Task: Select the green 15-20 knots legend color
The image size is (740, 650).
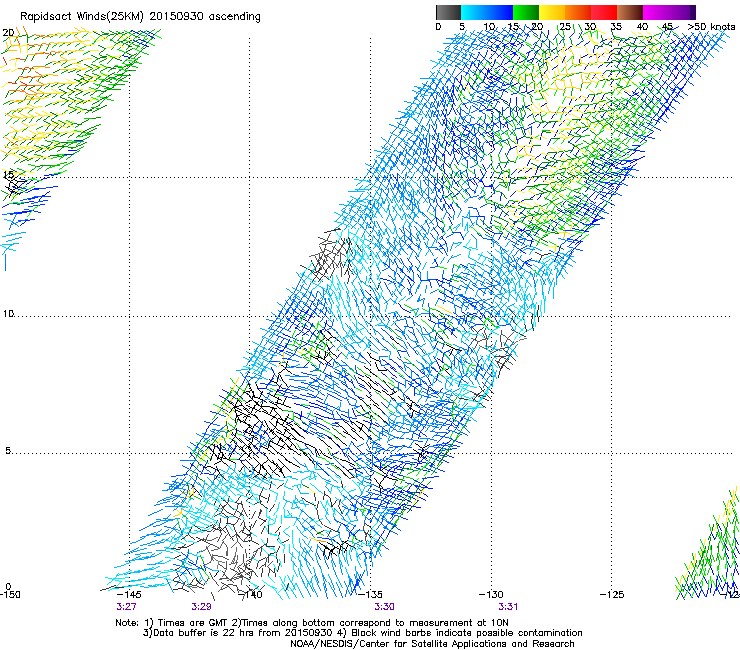Action: click(526, 12)
